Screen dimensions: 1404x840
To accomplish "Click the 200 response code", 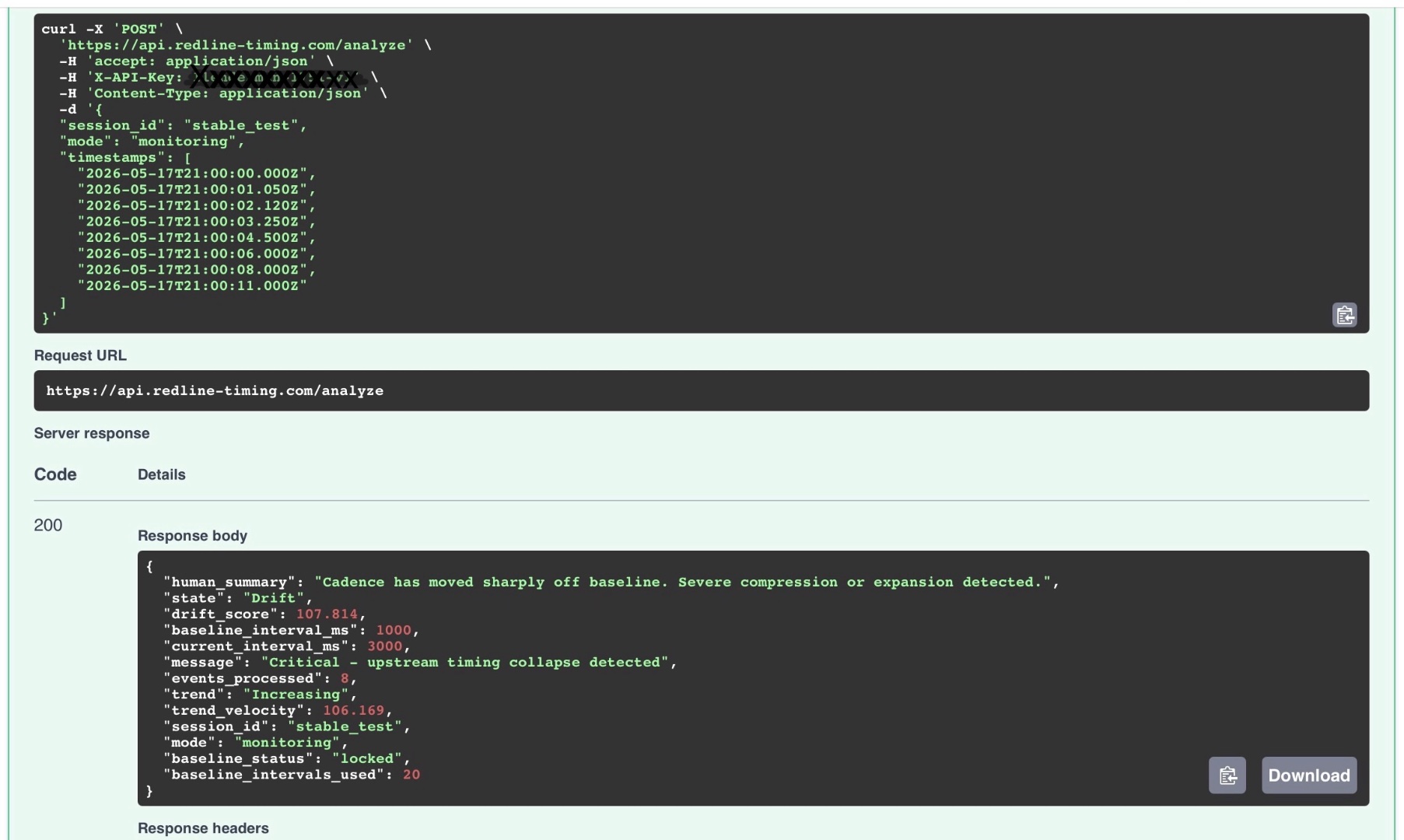I will click(48, 525).
